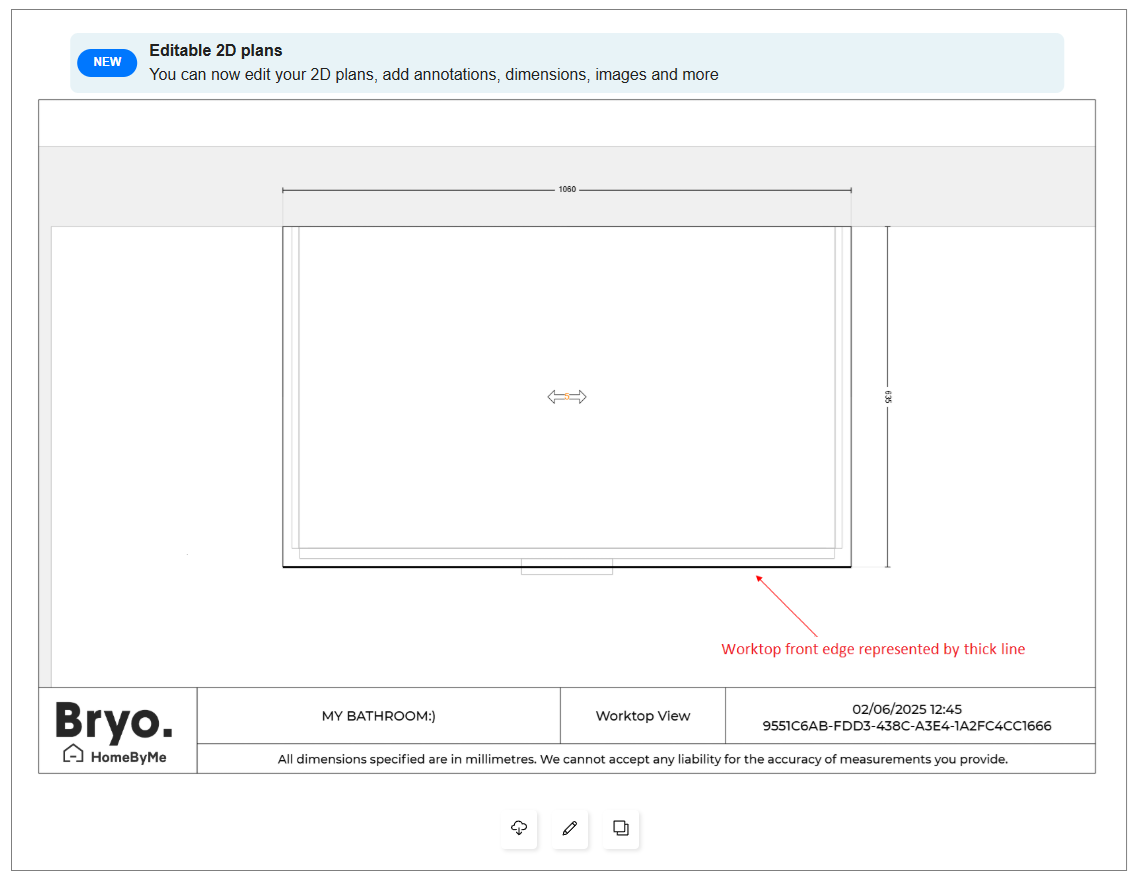Click the MY BATHROOM:) project title cell
1133x882 pixels.
378,716
